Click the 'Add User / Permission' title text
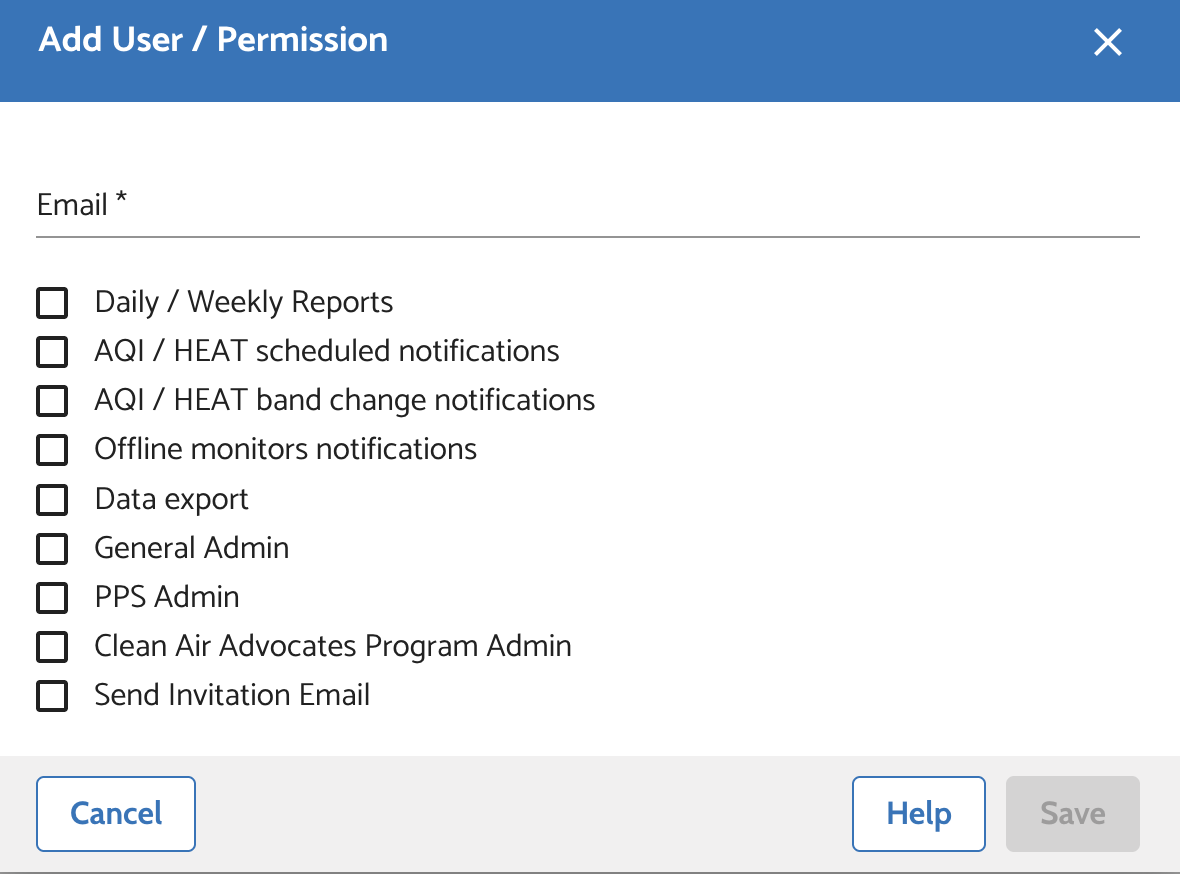 [213, 40]
